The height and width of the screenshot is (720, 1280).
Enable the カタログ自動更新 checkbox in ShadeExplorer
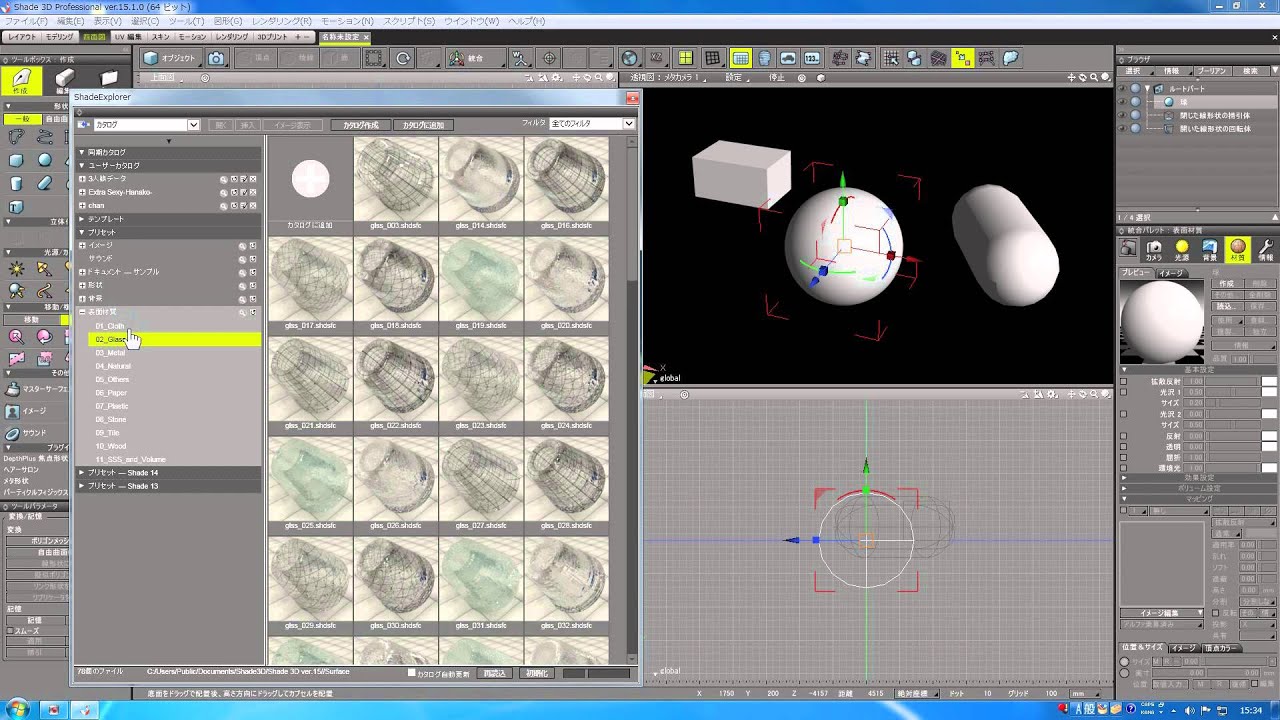click(x=412, y=672)
